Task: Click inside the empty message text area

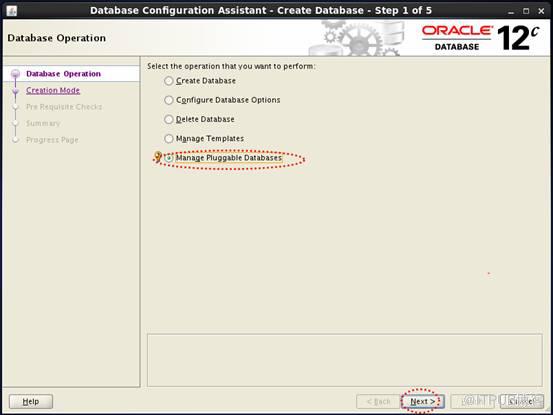Action: [x=345, y=360]
